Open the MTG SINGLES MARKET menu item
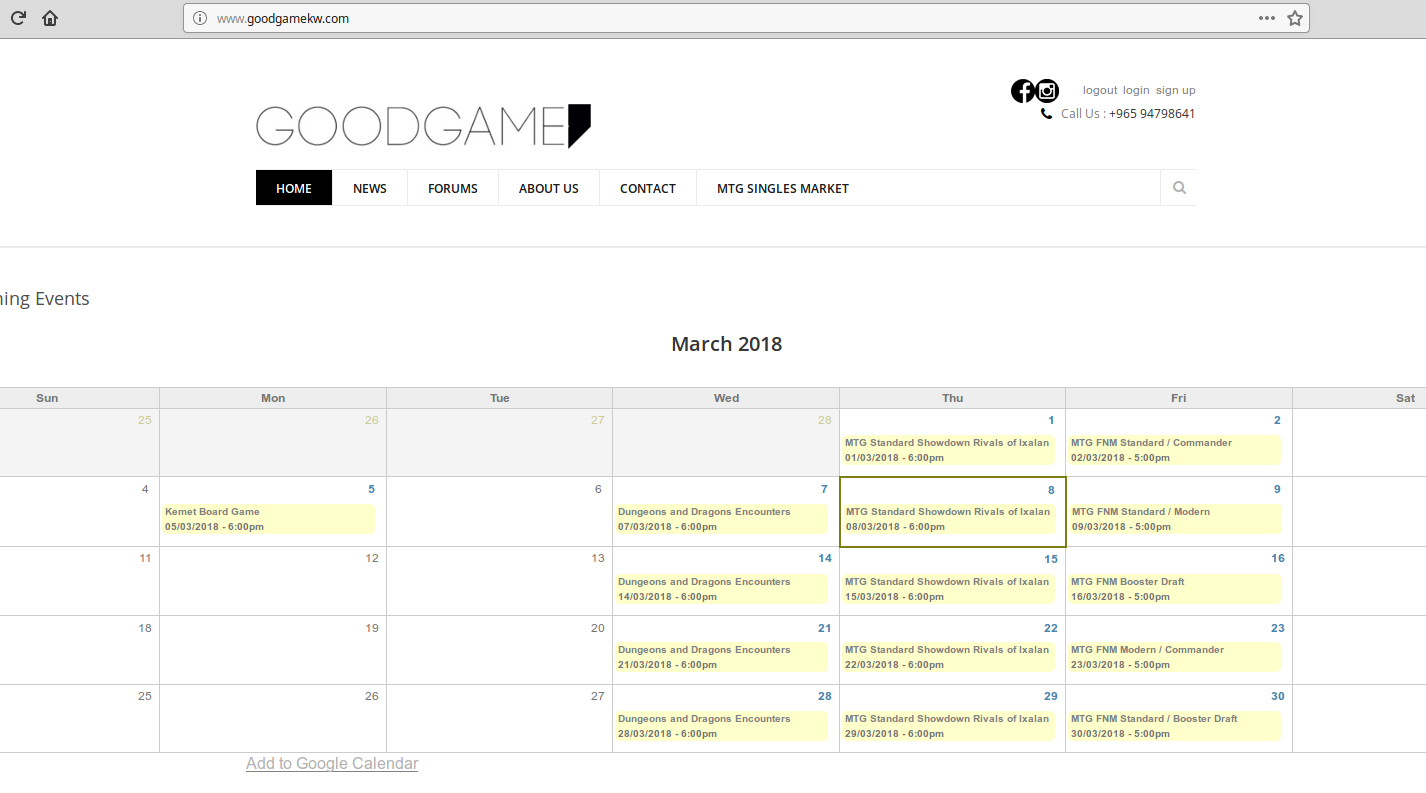Viewport: 1426px width, 793px height. pyautogui.click(x=783, y=188)
